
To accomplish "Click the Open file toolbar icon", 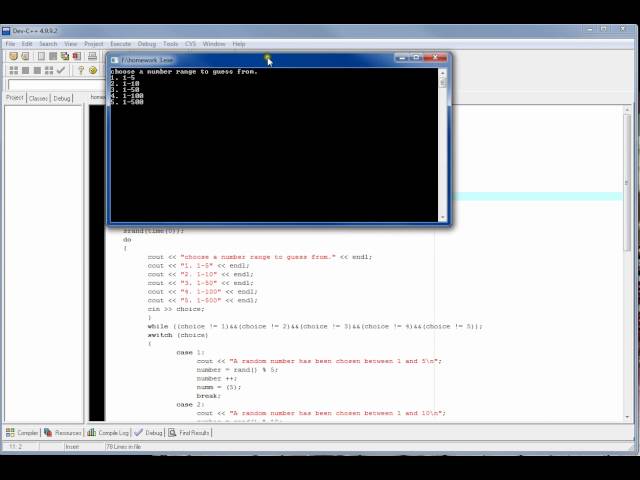I will [x=25, y=56].
